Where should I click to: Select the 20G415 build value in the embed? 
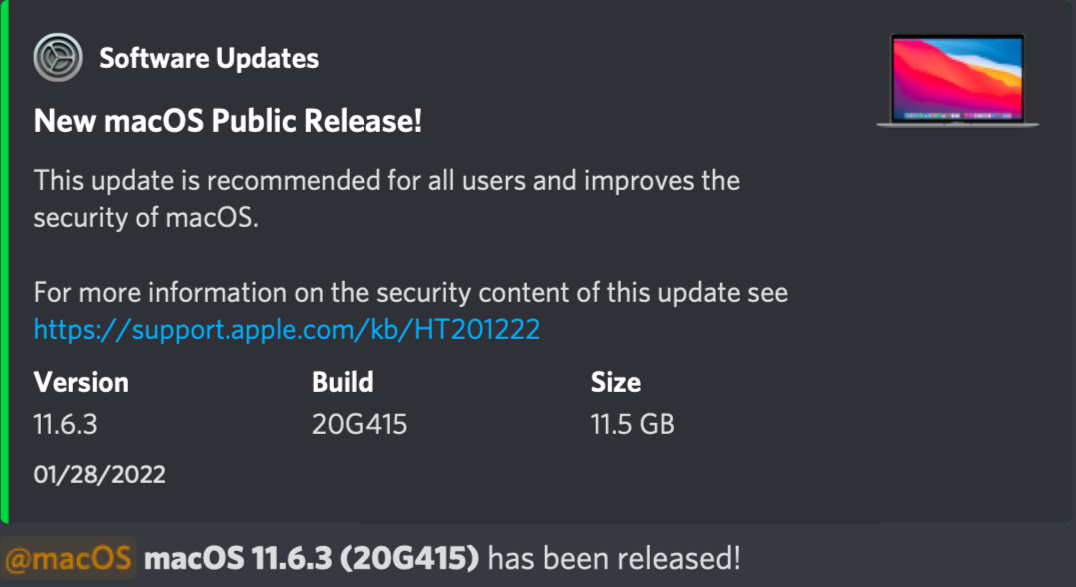pyautogui.click(x=359, y=424)
